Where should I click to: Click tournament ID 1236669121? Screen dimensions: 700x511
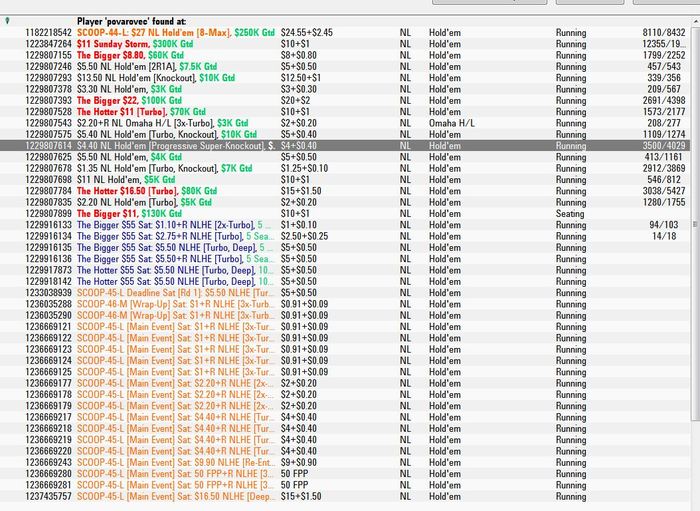click(48, 327)
